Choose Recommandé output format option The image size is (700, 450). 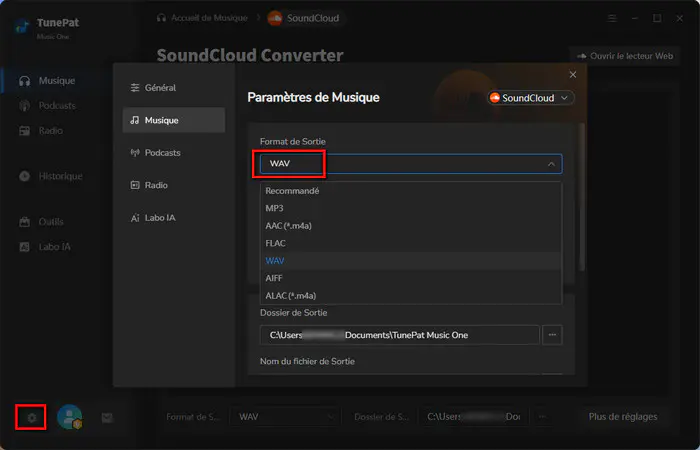pyautogui.click(x=411, y=191)
